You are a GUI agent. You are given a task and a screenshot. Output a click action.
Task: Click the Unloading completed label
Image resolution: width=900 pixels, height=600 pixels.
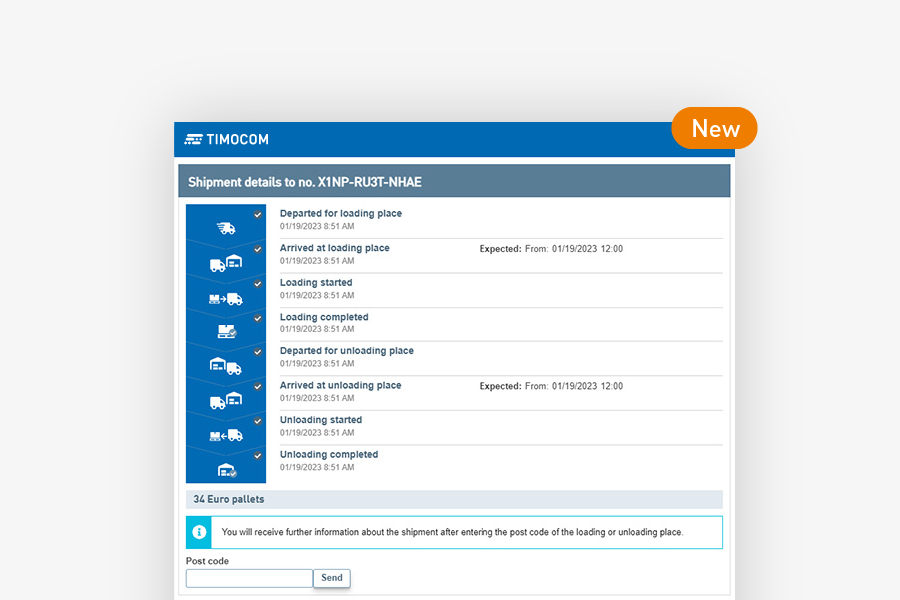coord(329,454)
